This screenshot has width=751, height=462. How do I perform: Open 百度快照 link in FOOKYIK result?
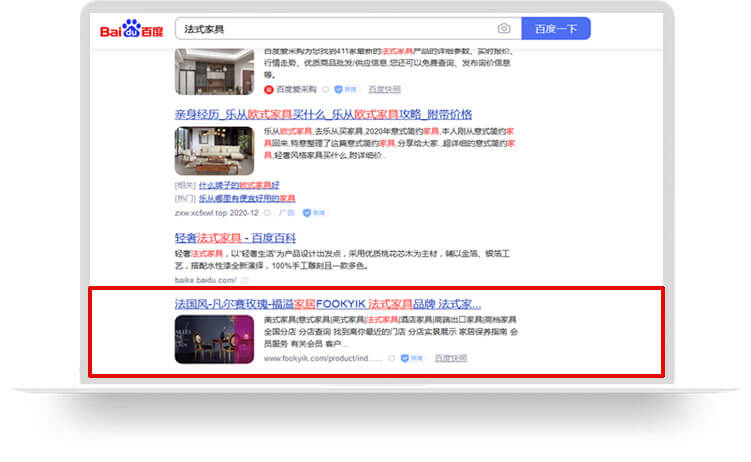coord(451,358)
